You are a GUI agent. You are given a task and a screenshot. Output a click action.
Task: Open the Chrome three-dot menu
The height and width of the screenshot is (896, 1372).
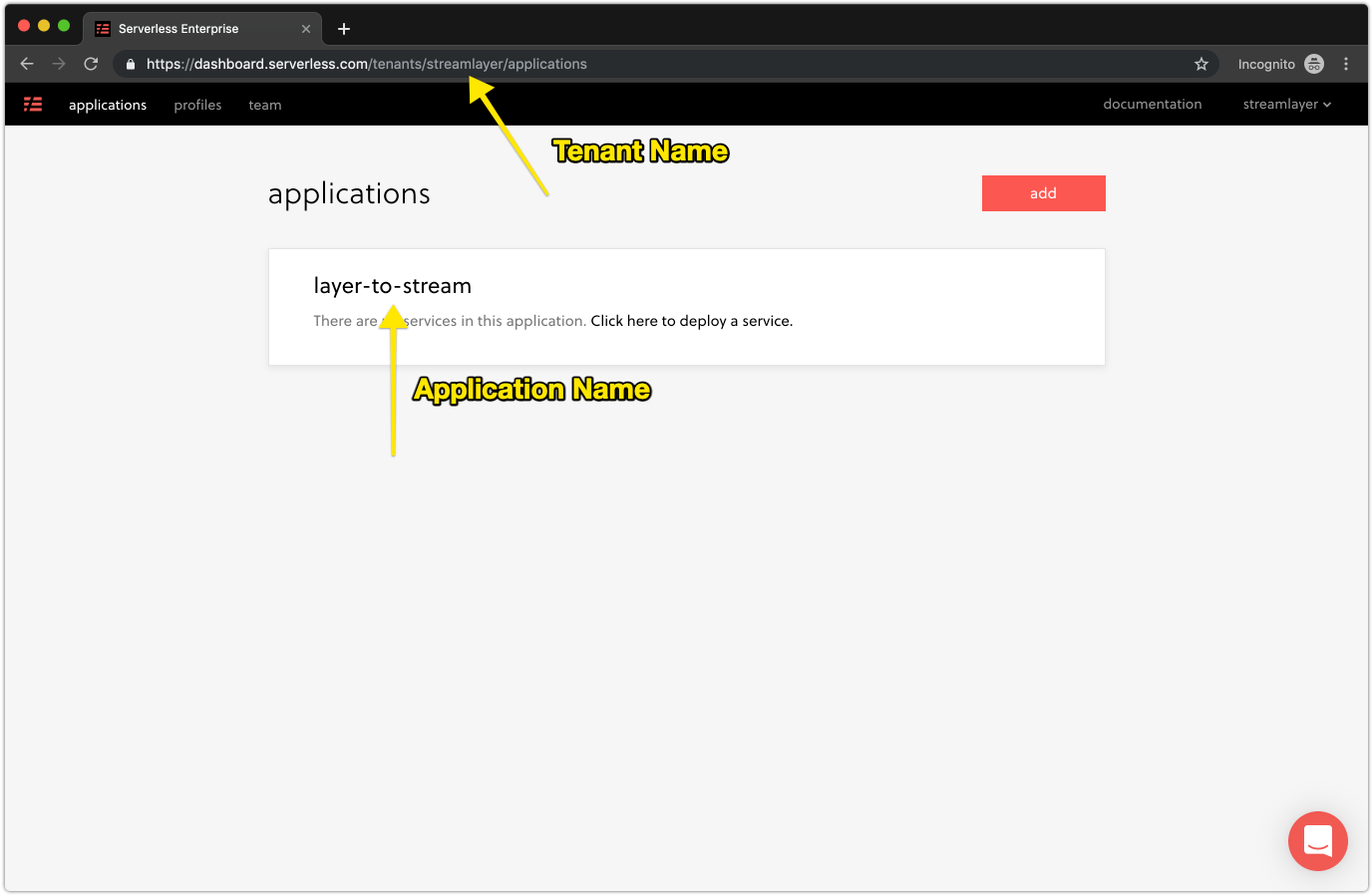pos(1346,64)
